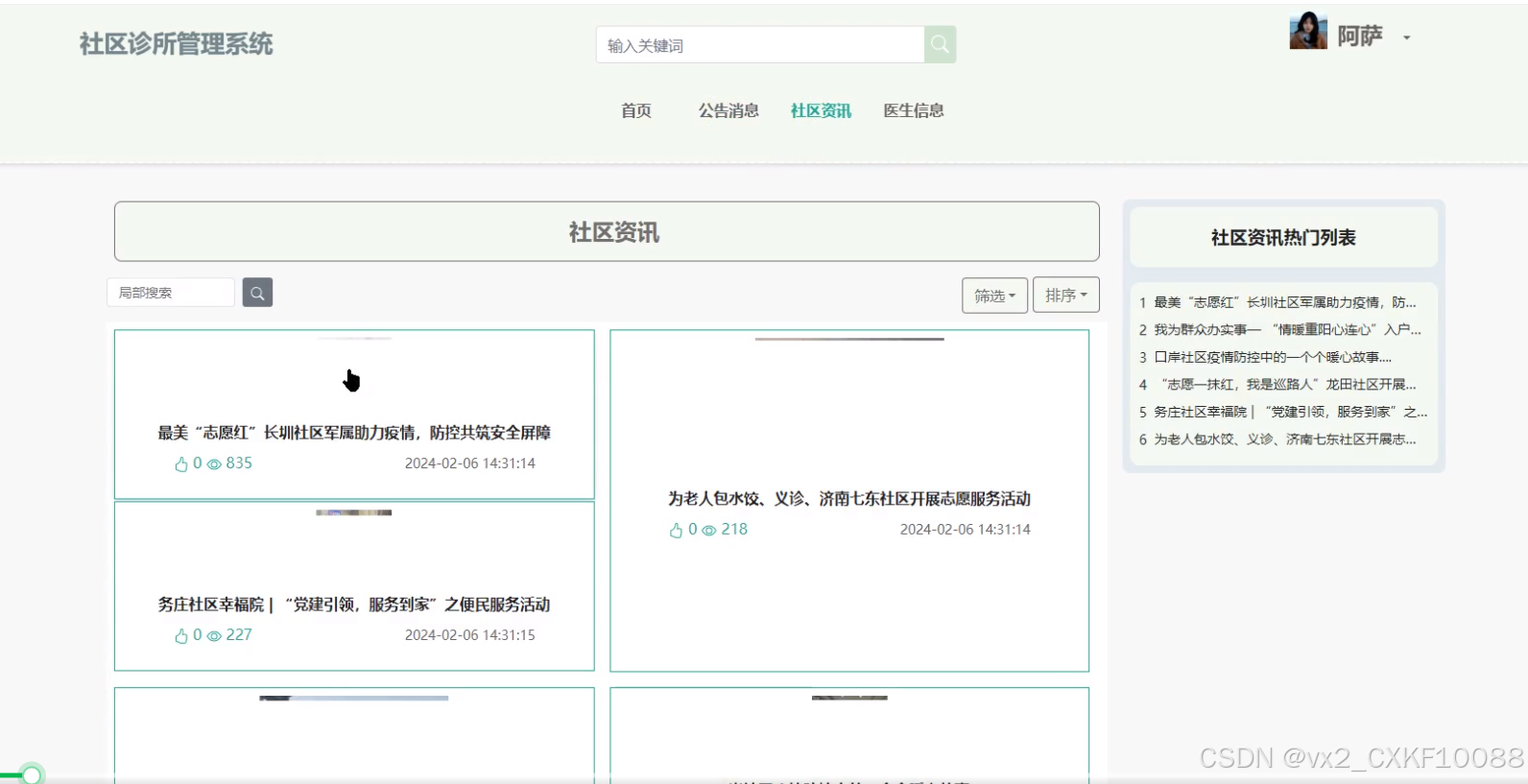Open the 筛选 filter dropdown
Screen dimensions: 1528x784
point(994,296)
